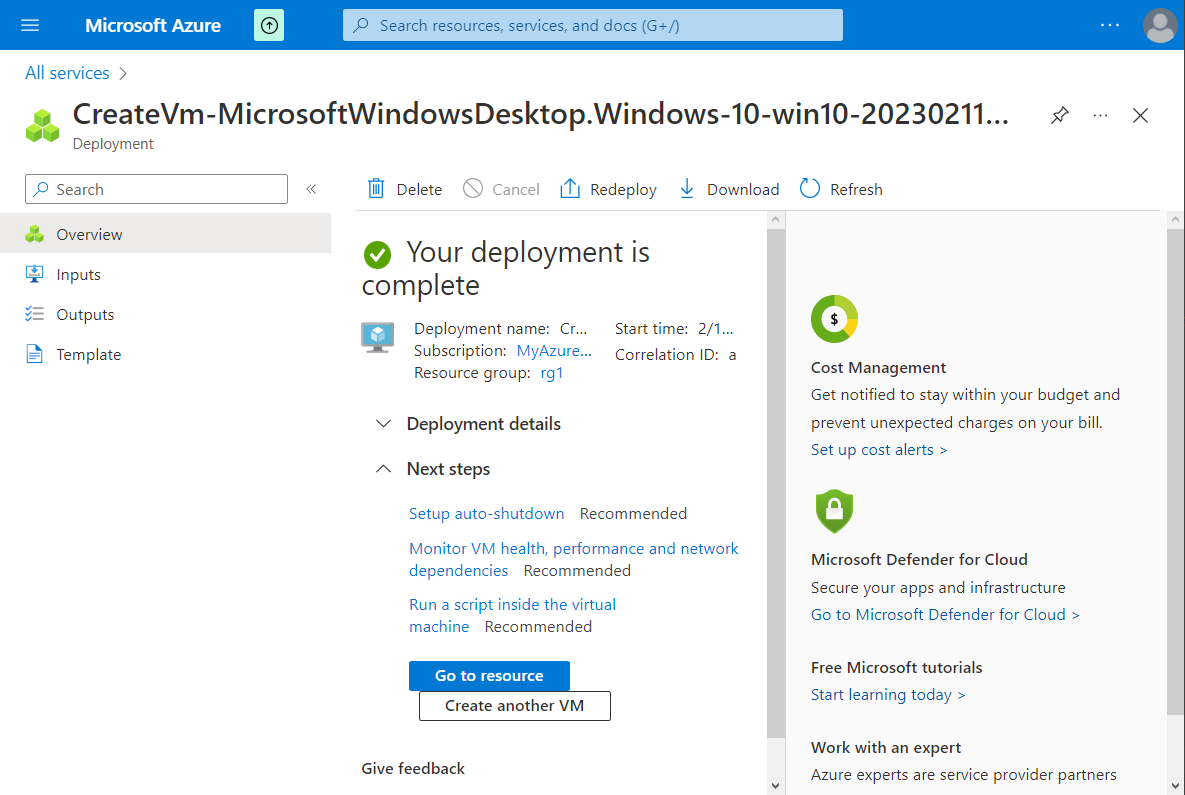
Task: Click the left menu Search box
Action: tap(156, 189)
